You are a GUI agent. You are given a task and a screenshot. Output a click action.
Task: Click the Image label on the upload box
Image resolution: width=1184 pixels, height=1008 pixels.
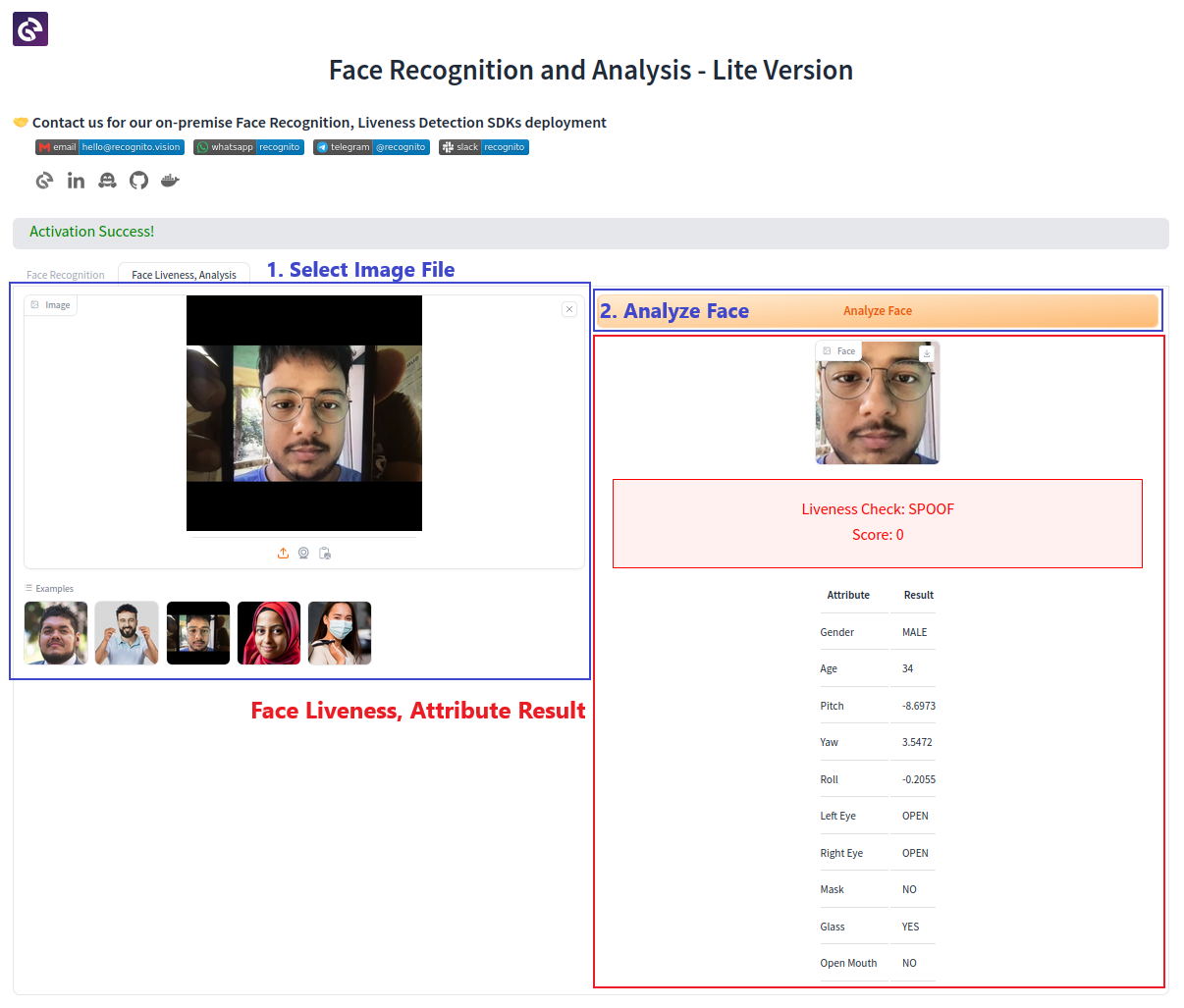(x=51, y=305)
